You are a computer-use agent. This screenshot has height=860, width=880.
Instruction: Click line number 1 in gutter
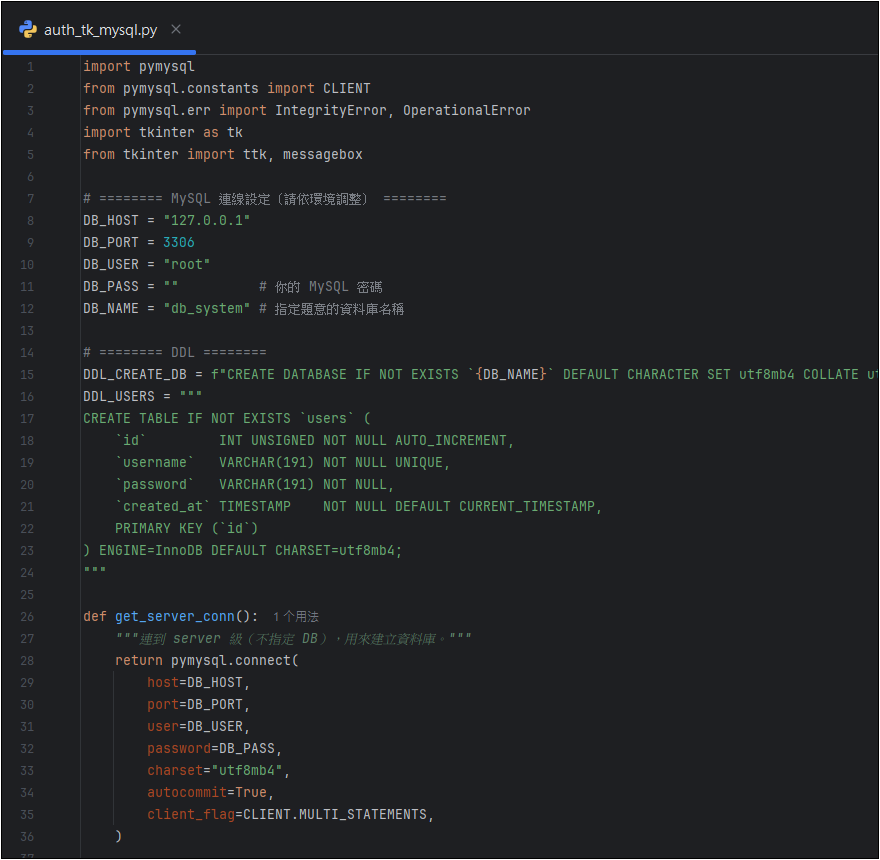click(x=30, y=67)
